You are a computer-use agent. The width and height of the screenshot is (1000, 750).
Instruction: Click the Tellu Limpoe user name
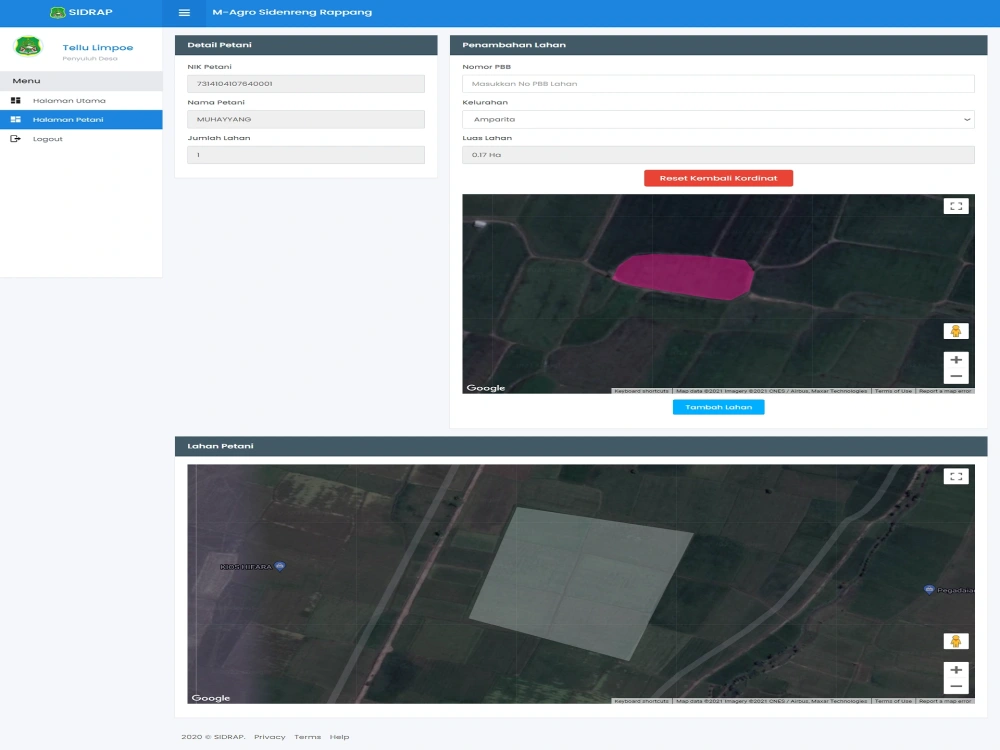(98, 47)
